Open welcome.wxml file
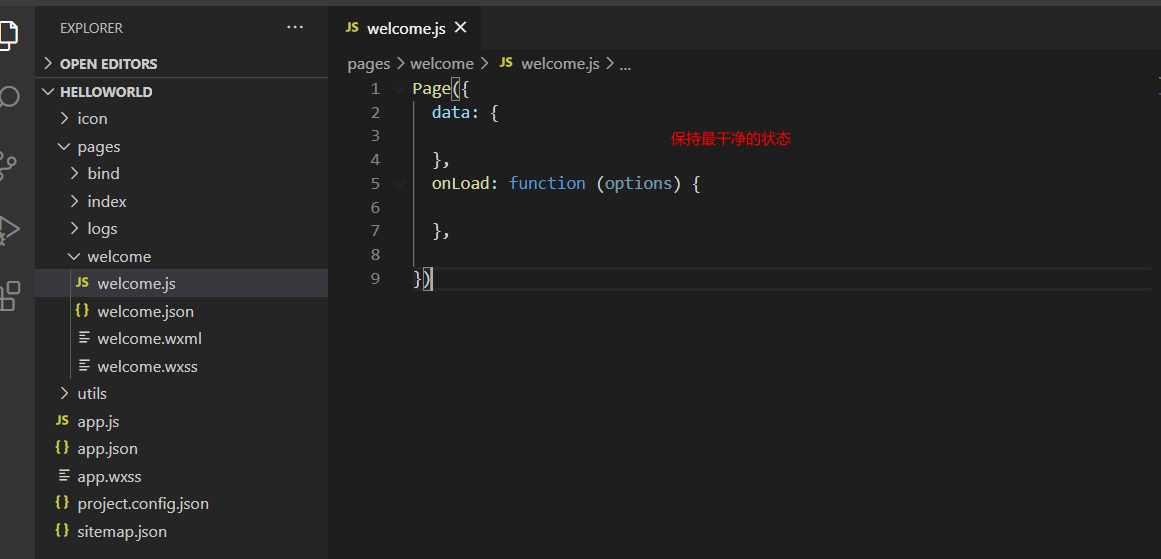Screen dimensions: 1161x559 181,338
